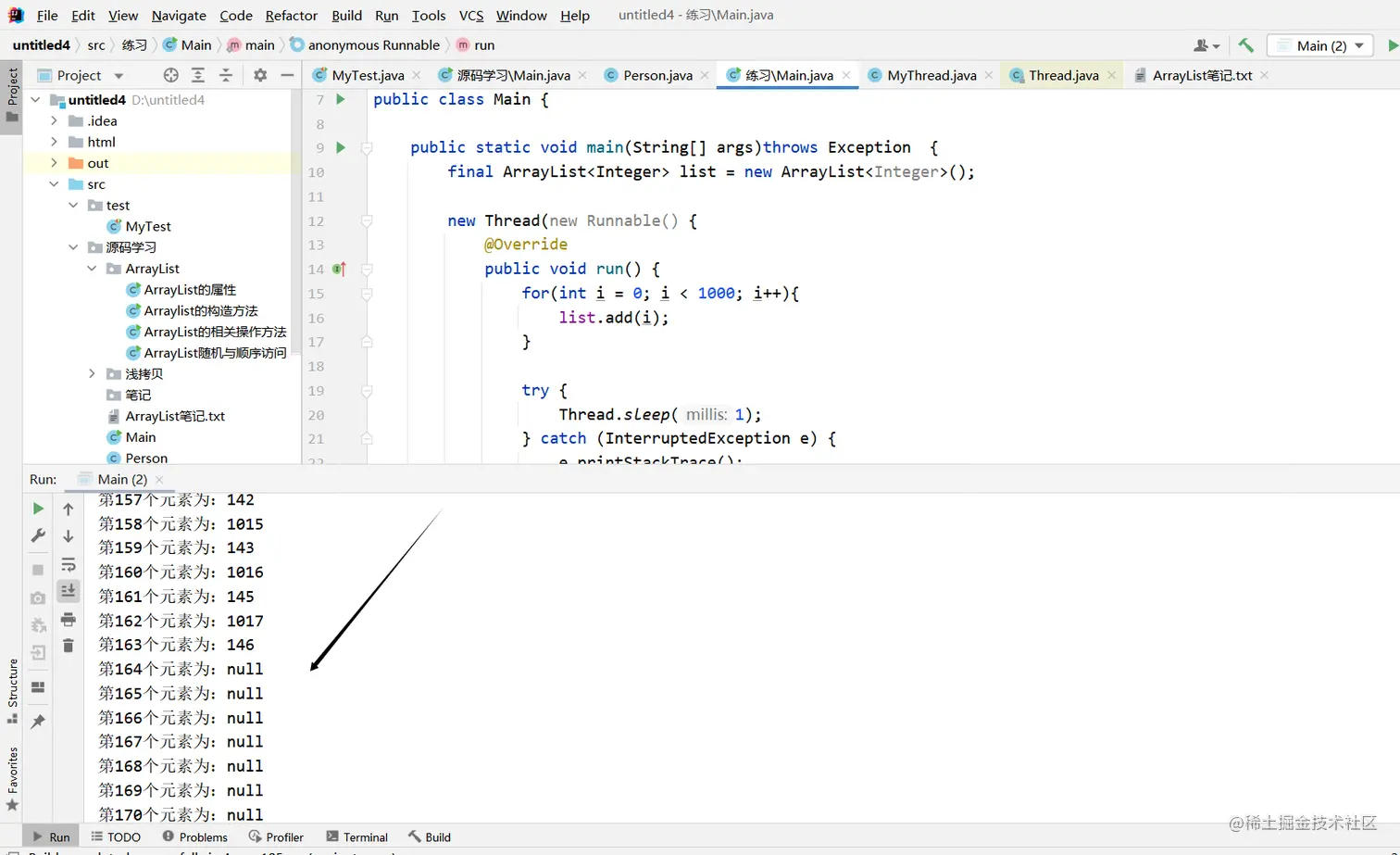
Task: Click the down arrow in Run console
Action: coord(68,536)
